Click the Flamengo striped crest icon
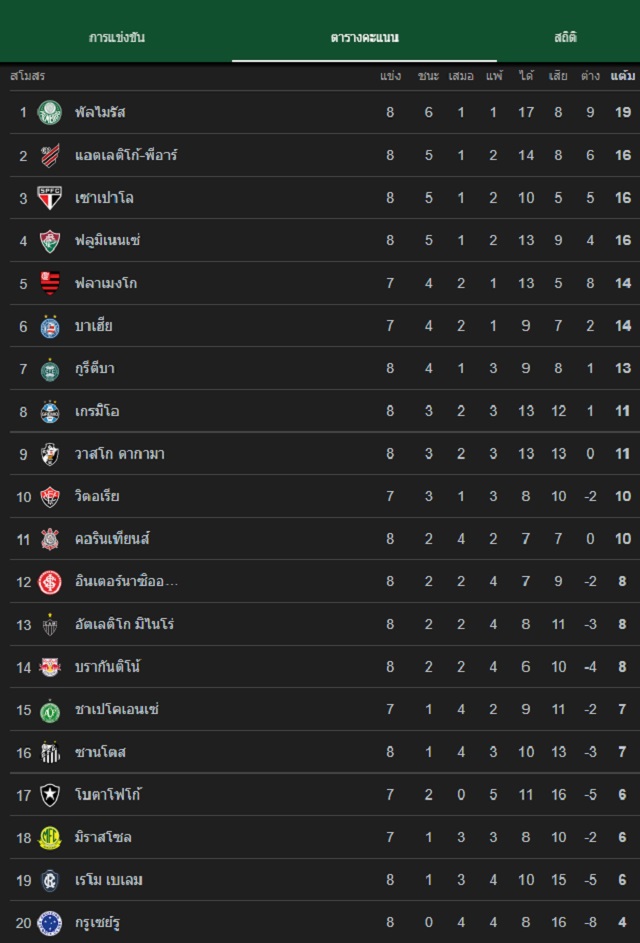640x943 pixels. [x=49, y=283]
